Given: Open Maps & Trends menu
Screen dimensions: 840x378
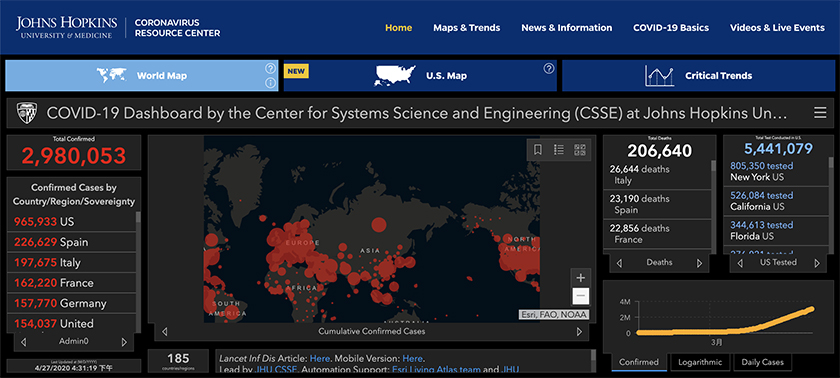Looking at the screenshot, I should pyautogui.click(x=467, y=28).
